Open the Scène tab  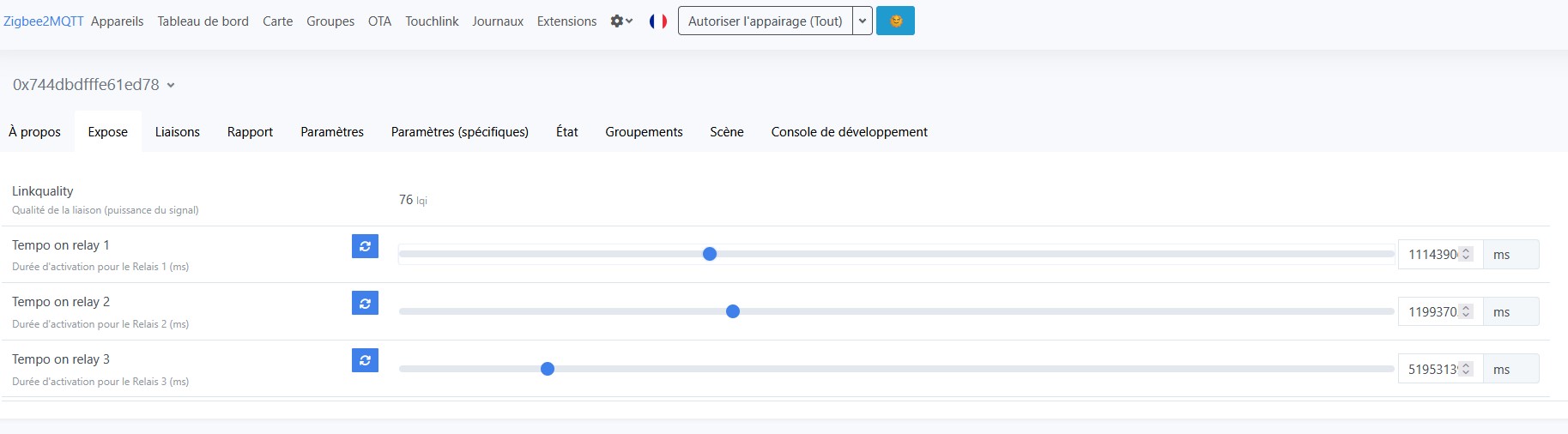[727, 132]
